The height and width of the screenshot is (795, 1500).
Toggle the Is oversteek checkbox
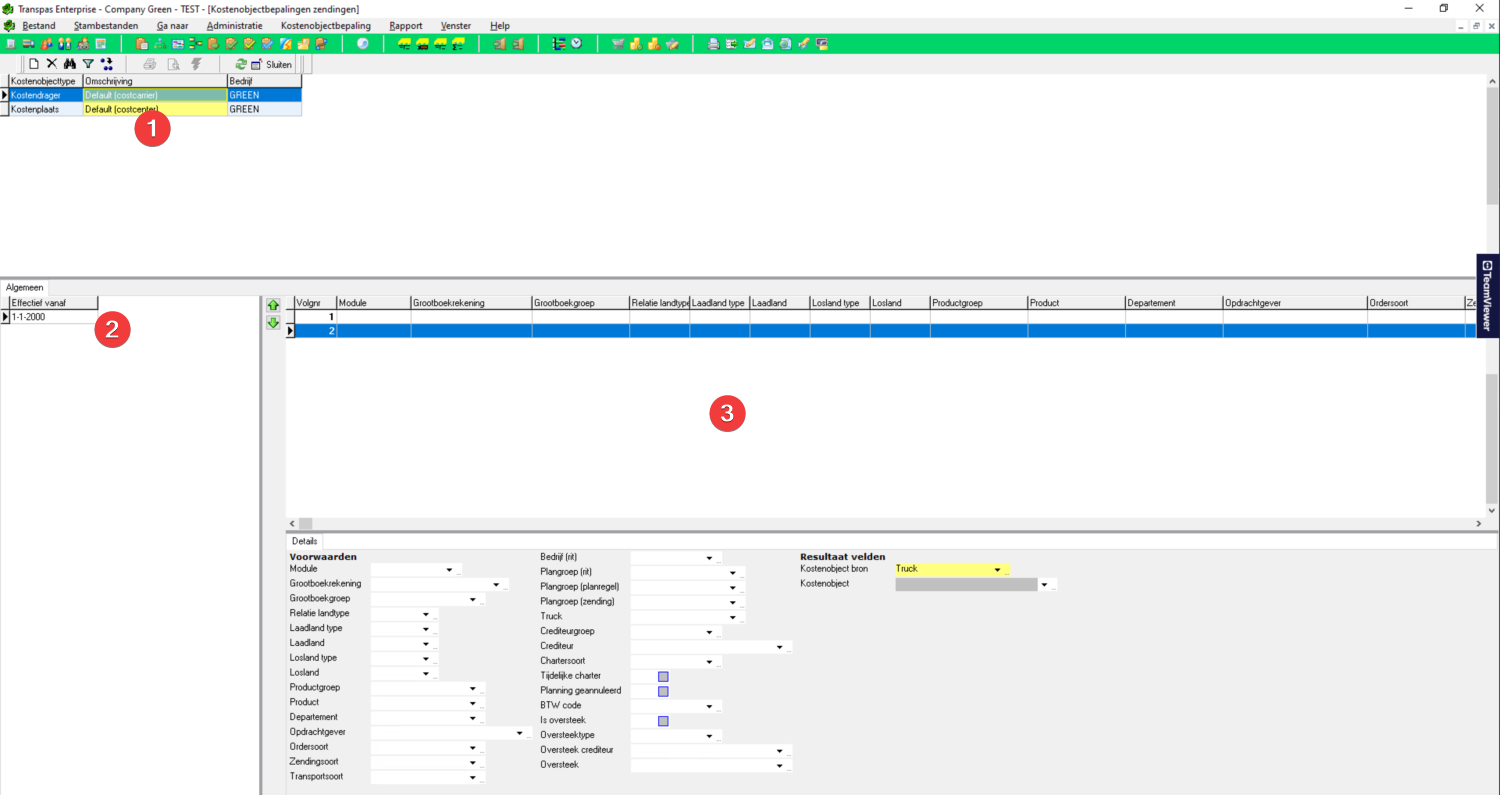[663, 721]
